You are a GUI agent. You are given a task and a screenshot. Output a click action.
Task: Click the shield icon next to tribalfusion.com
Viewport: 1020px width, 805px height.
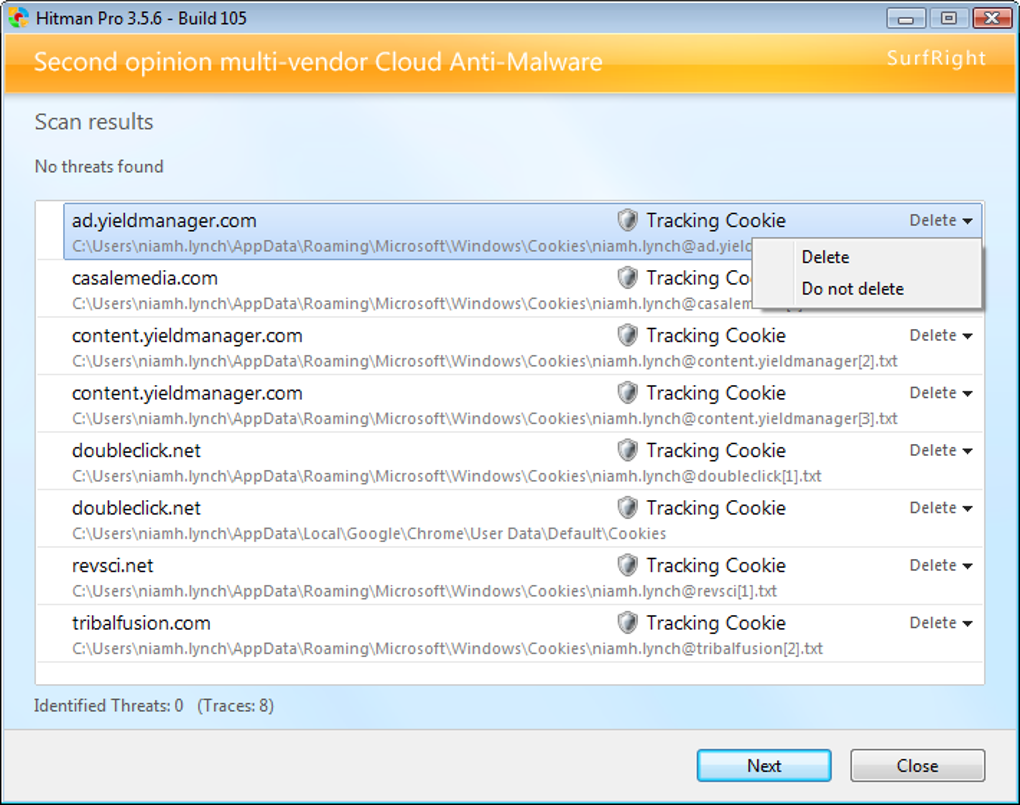[x=627, y=623]
